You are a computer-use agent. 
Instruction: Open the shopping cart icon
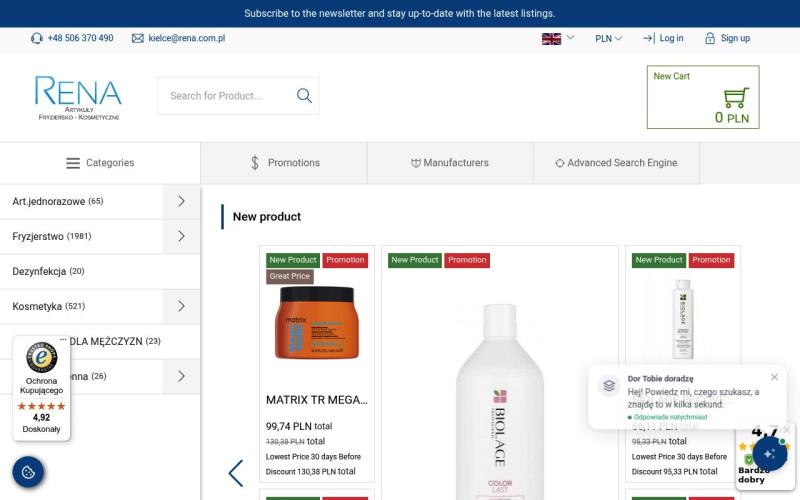click(736, 98)
